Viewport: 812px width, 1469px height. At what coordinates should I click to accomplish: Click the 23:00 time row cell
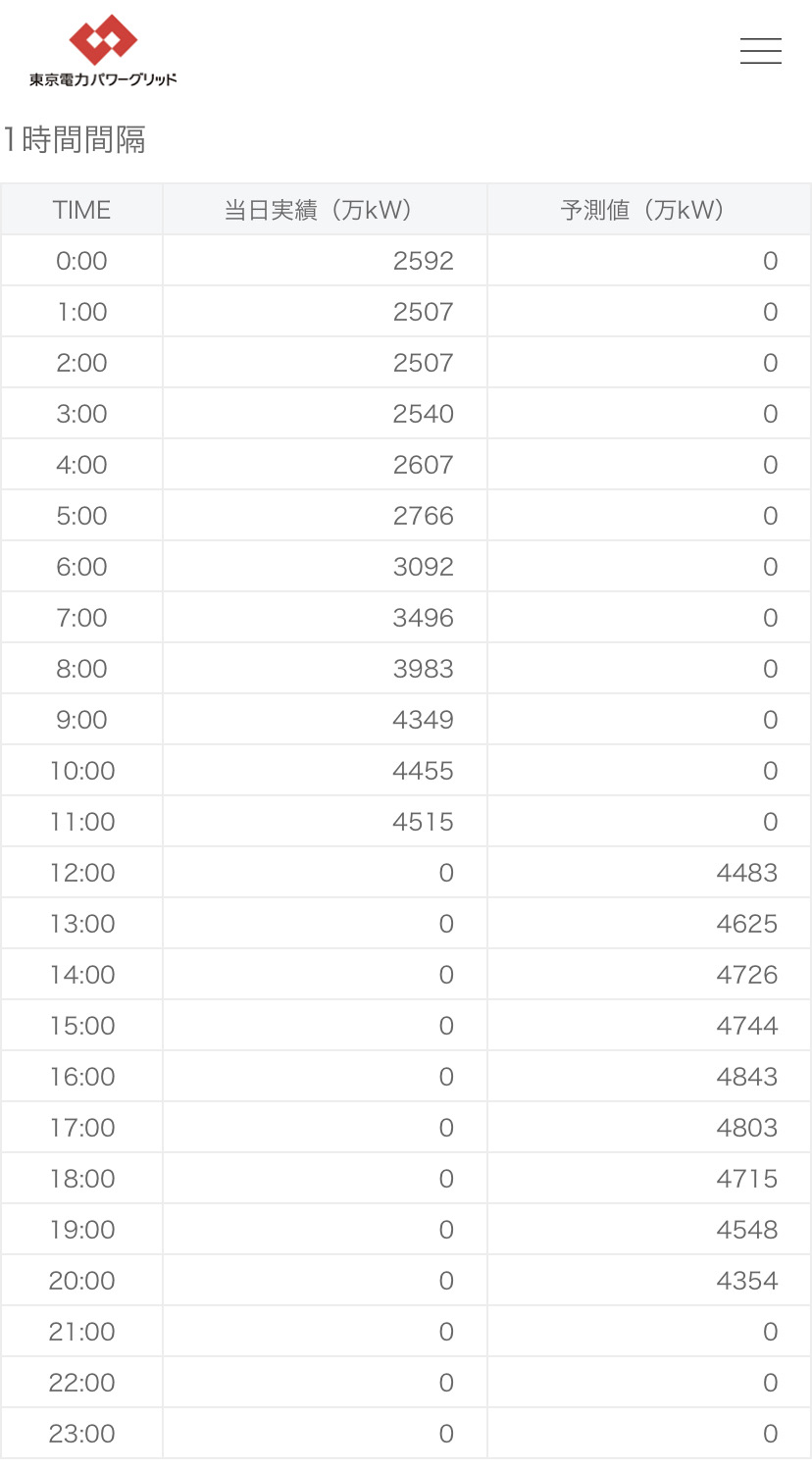coord(81,1434)
